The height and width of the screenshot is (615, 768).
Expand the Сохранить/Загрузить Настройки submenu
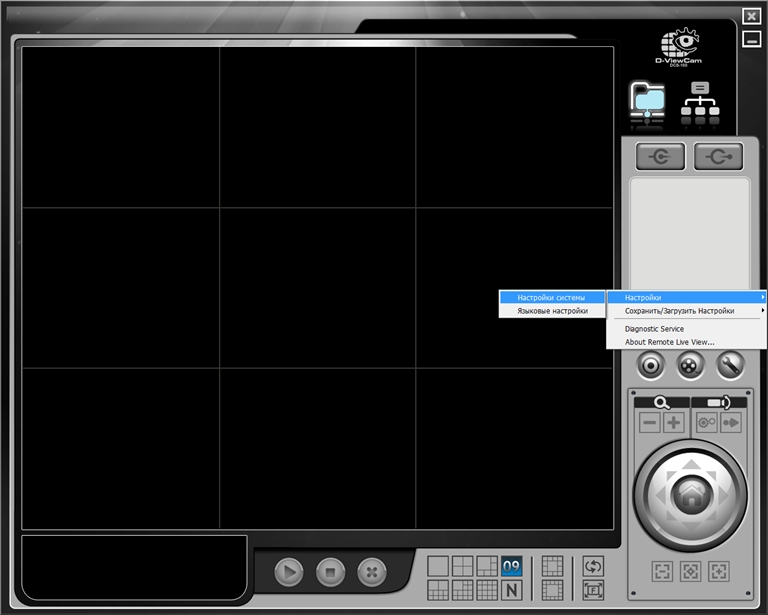pos(686,311)
